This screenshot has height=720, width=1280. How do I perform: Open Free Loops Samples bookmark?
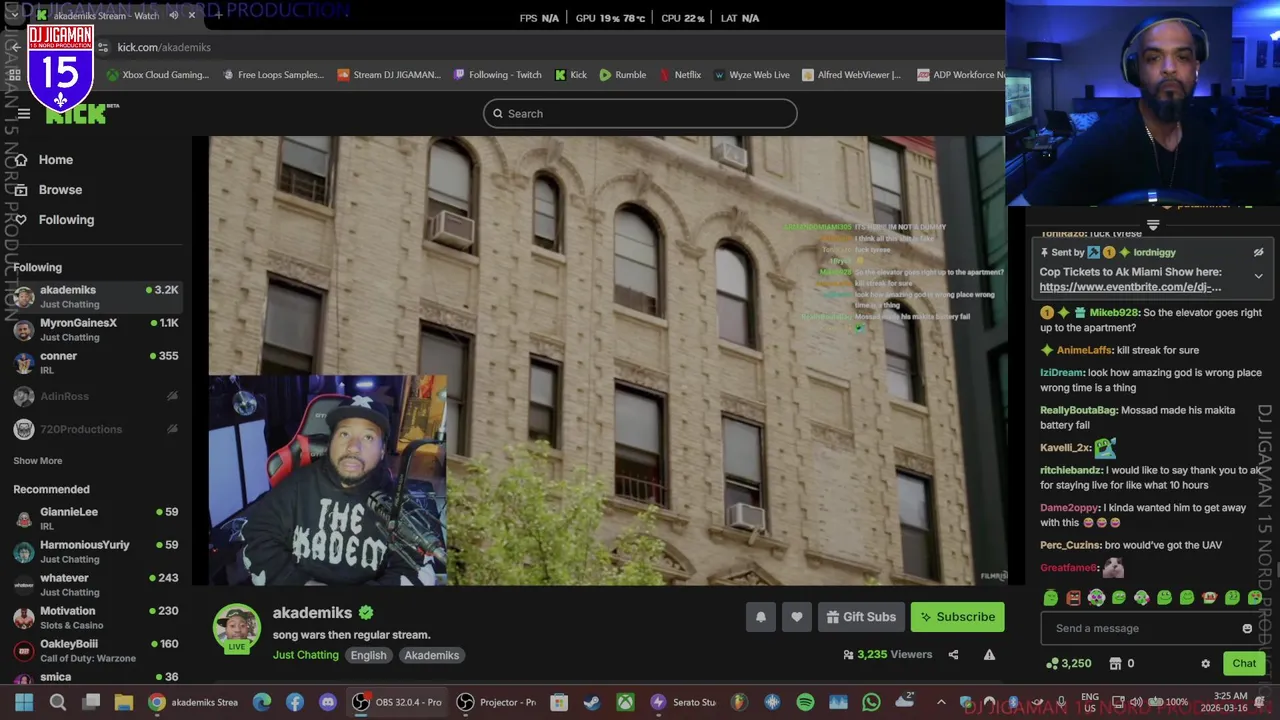[273, 75]
